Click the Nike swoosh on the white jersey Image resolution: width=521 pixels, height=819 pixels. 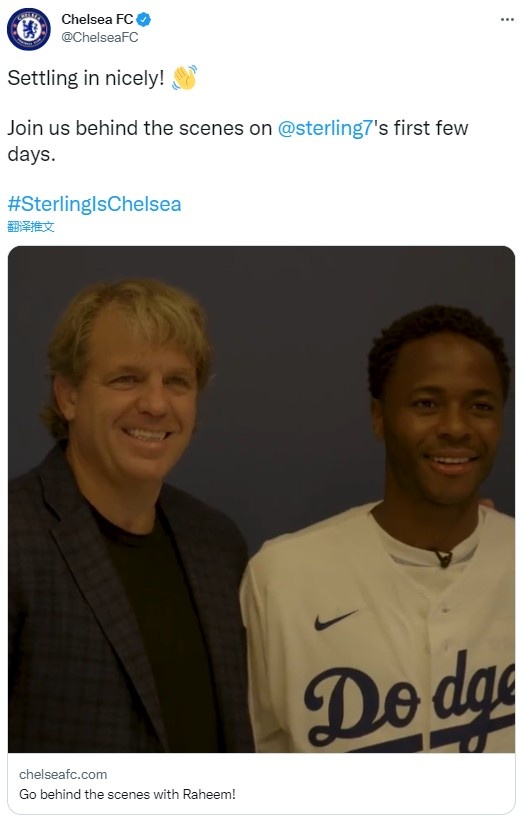[334, 619]
